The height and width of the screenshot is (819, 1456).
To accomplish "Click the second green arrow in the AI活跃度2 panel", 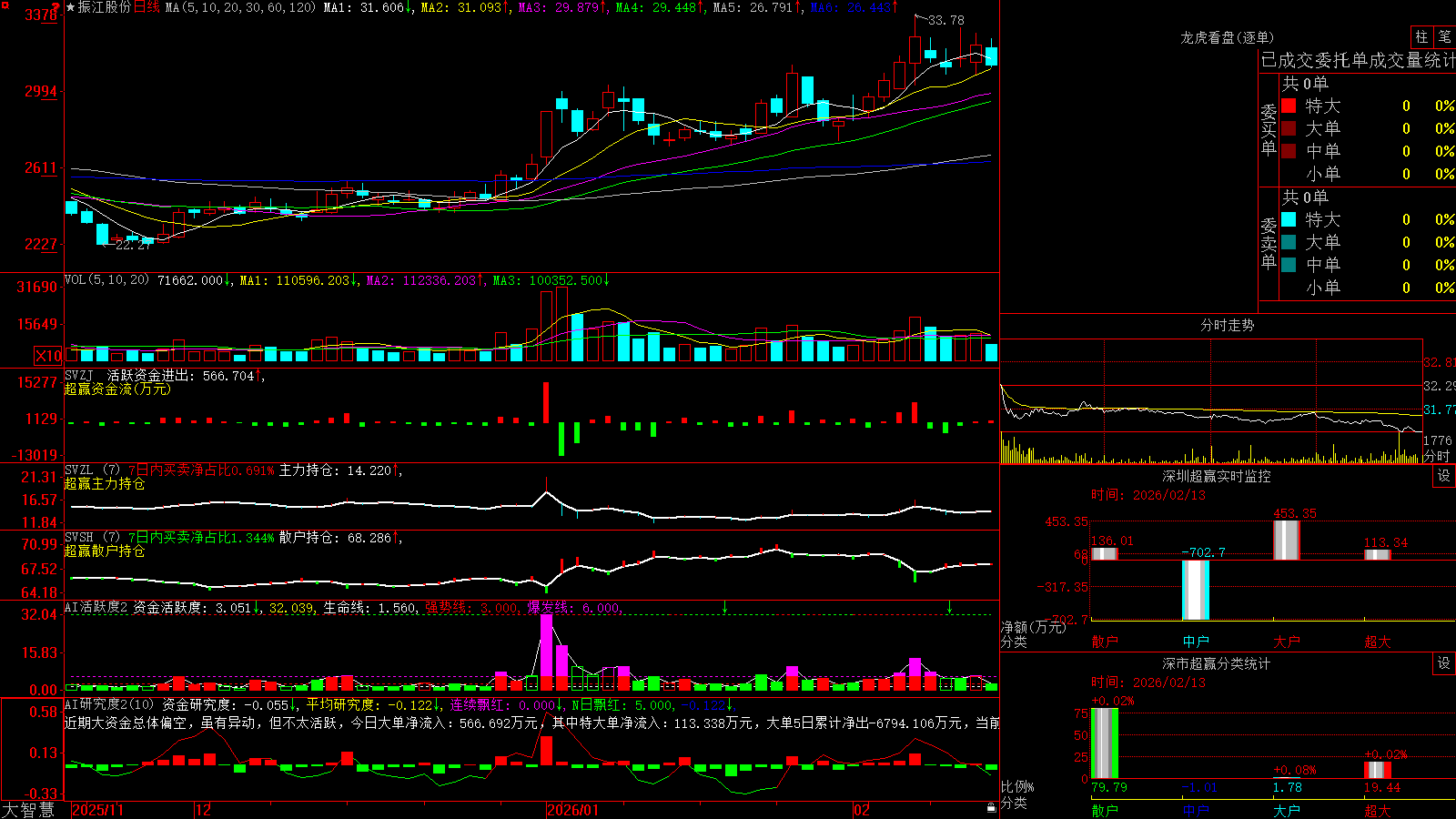I will pyautogui.click(x=949, y=607).
